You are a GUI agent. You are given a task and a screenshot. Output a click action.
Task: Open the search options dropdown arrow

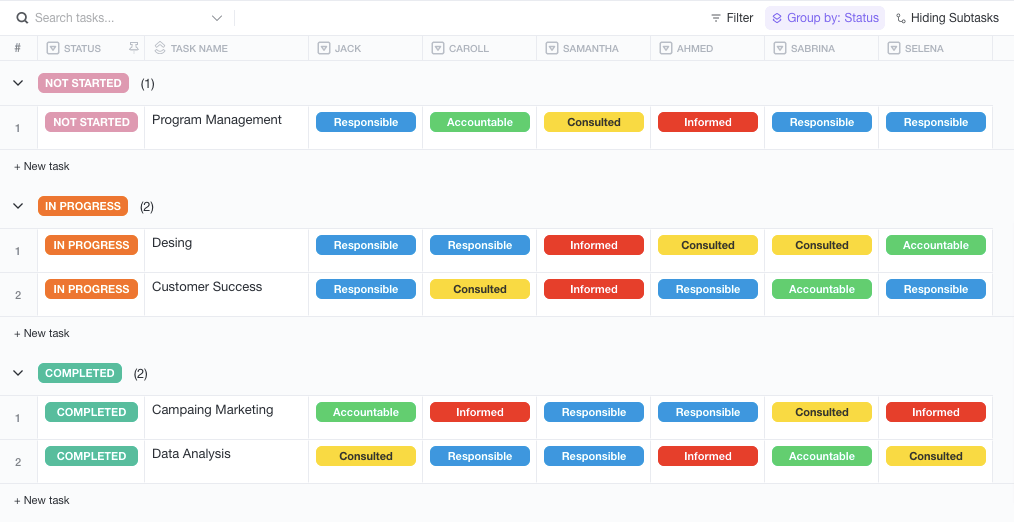pos(217,18)
